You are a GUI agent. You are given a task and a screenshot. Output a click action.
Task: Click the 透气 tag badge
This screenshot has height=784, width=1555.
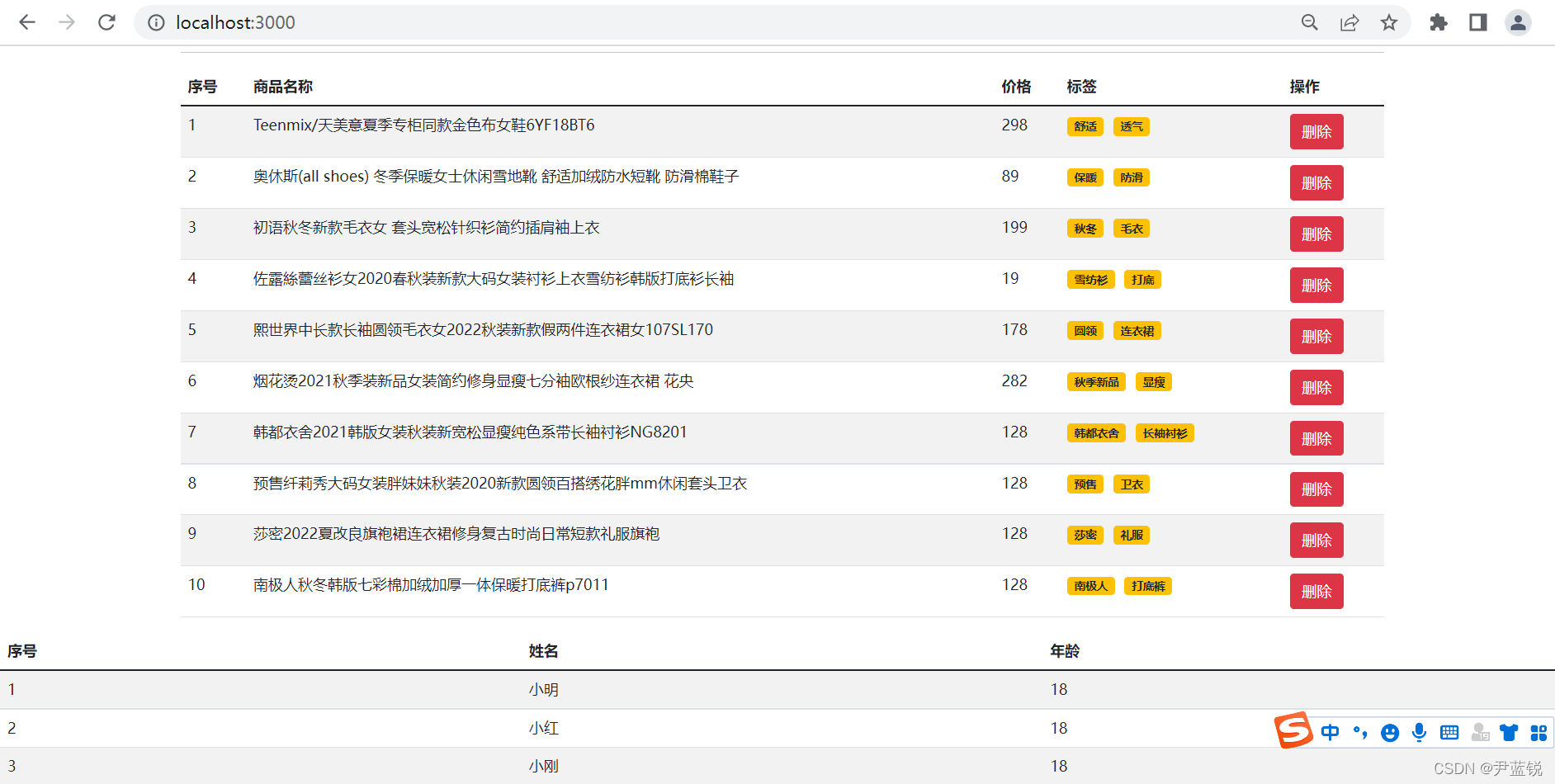point(1132,126)
